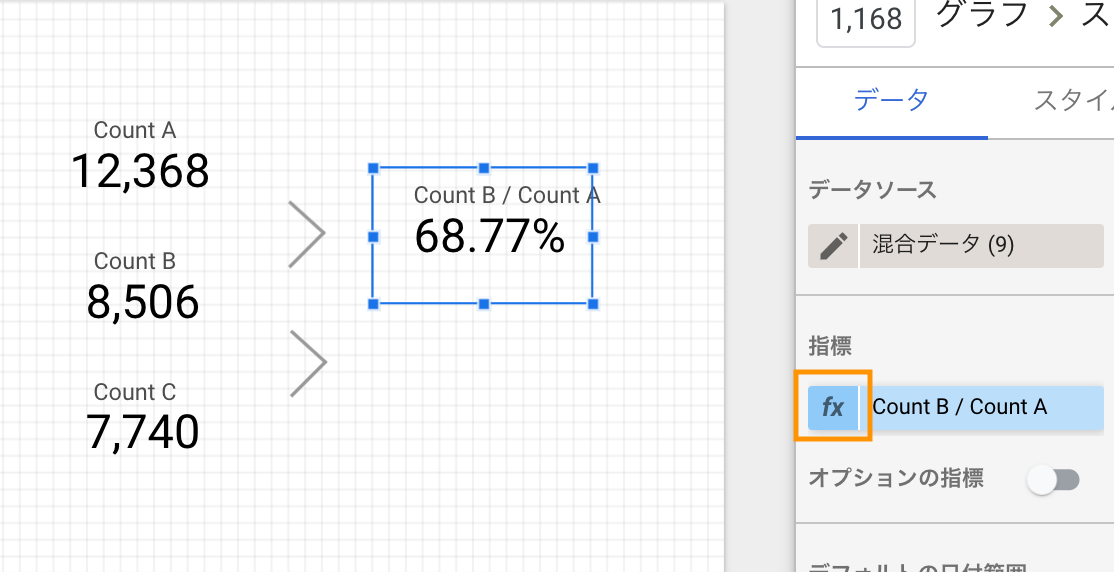Click the fx formula icon on metric
1114x572 pixels.
tap(833, 408)
